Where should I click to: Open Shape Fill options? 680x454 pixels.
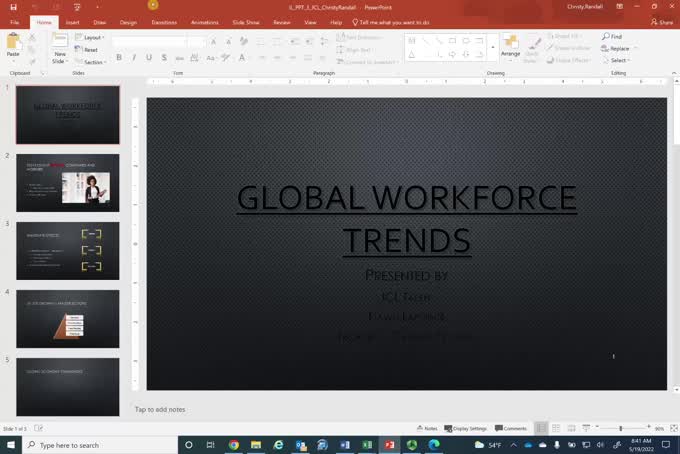point(564,36)
